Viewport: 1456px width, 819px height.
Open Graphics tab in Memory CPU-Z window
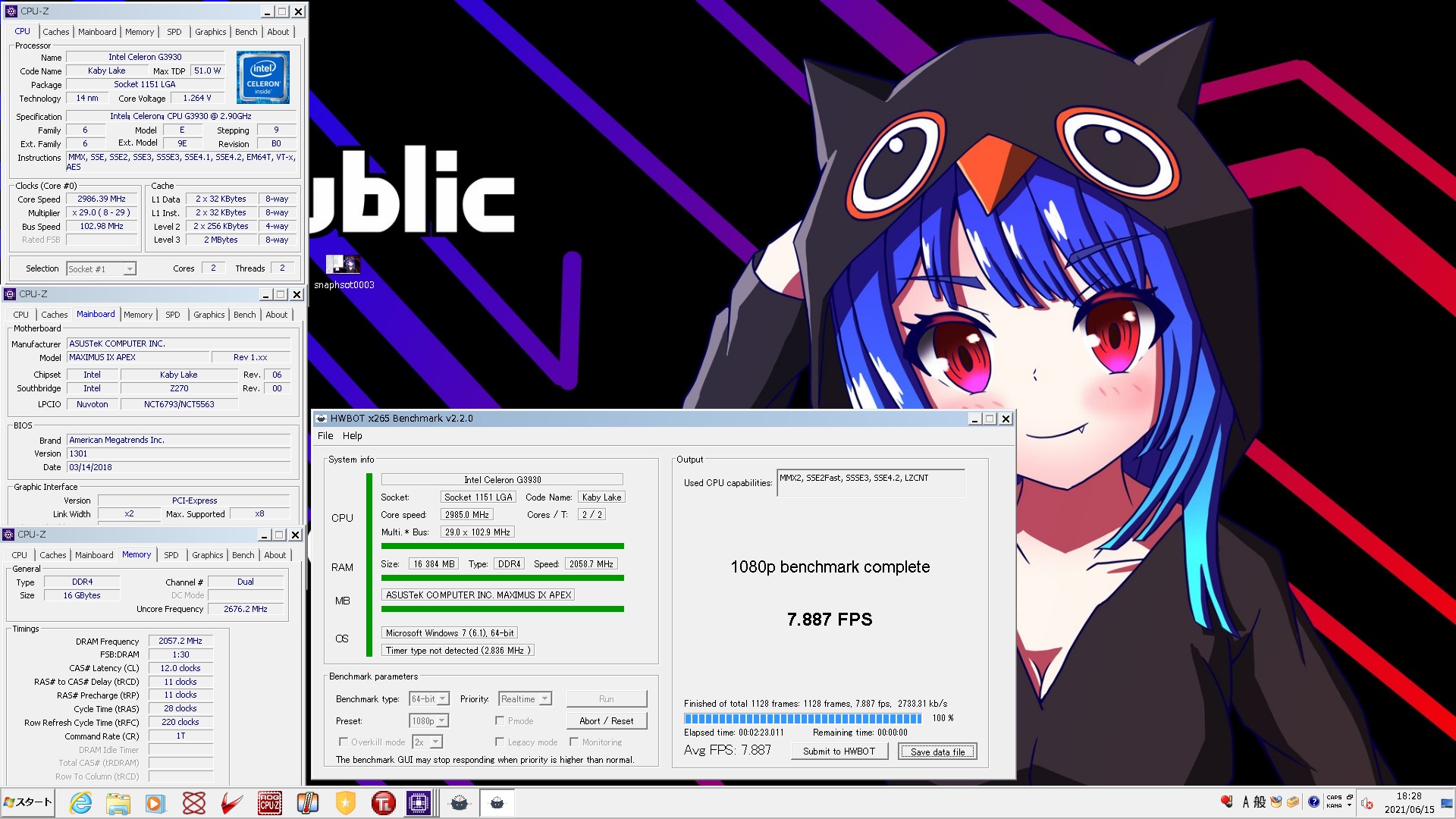[x=207, y=555]
